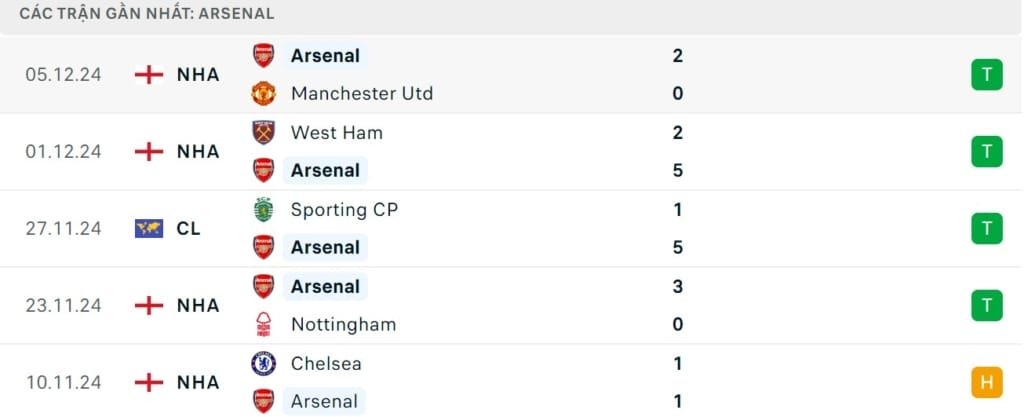Click the Chelsea club crest
Image resolution: width=1024 pixels, height=417 pixels.
coord(263,363)
